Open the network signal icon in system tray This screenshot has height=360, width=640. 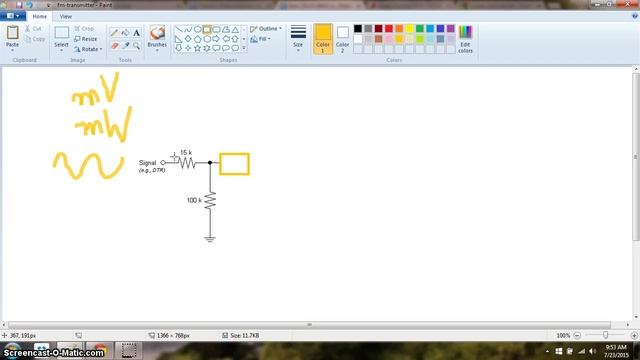(581, 351)
